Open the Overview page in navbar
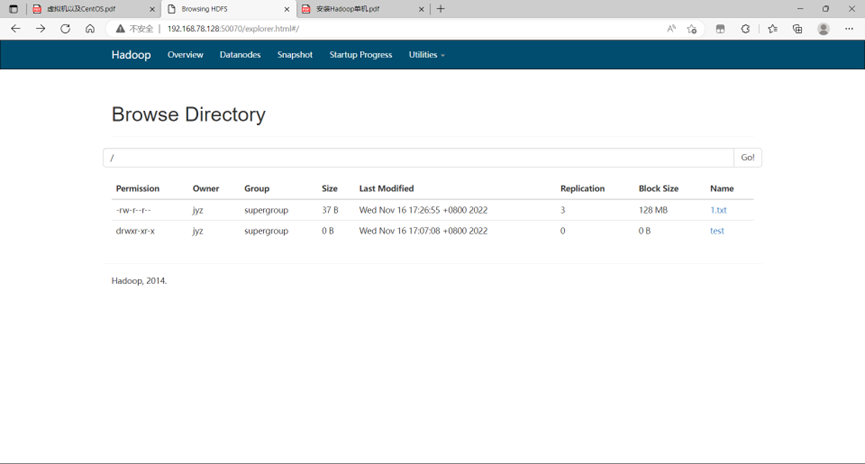Viewport: 865px width, 464px height. (185, 55)
